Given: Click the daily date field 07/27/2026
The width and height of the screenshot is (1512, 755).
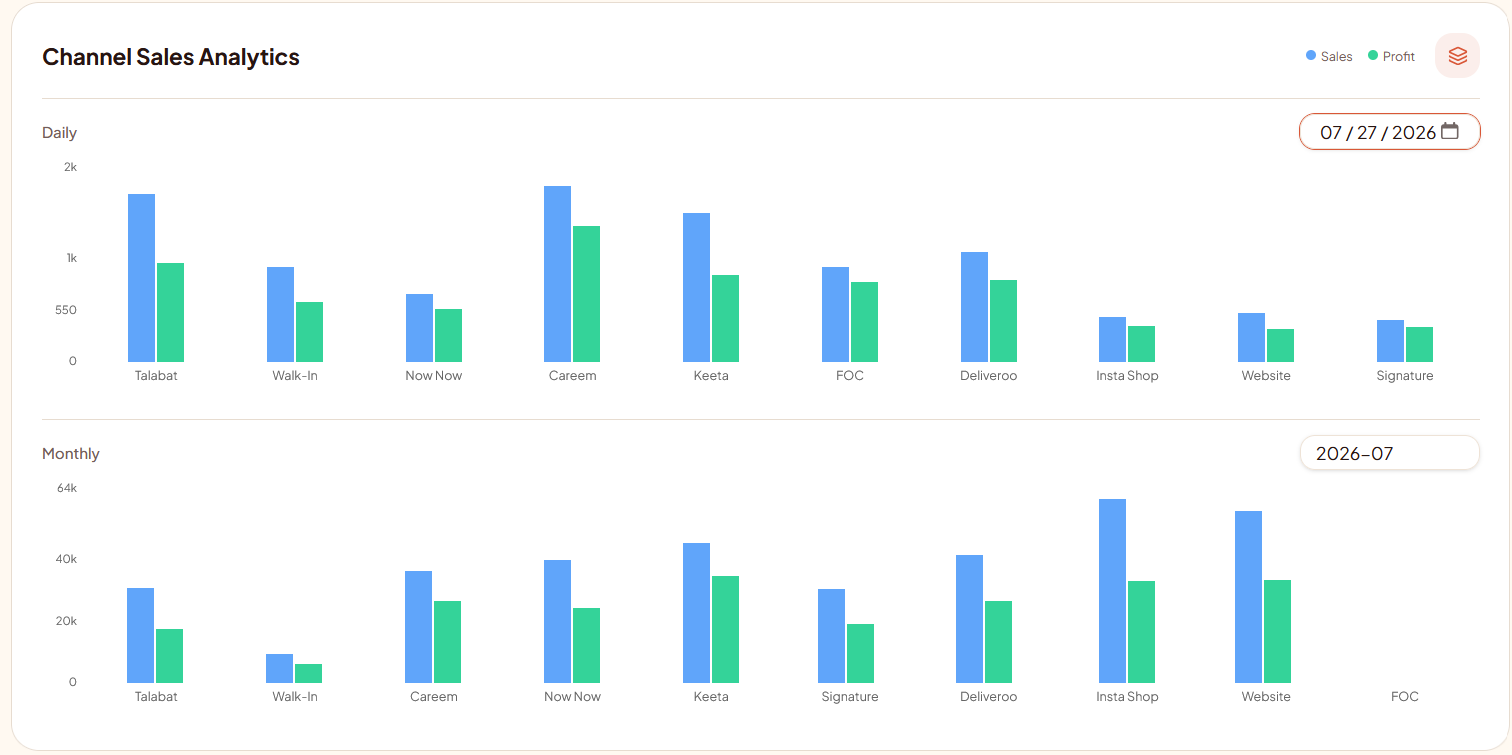Looking at the screenshot, I should [1389, 131].
